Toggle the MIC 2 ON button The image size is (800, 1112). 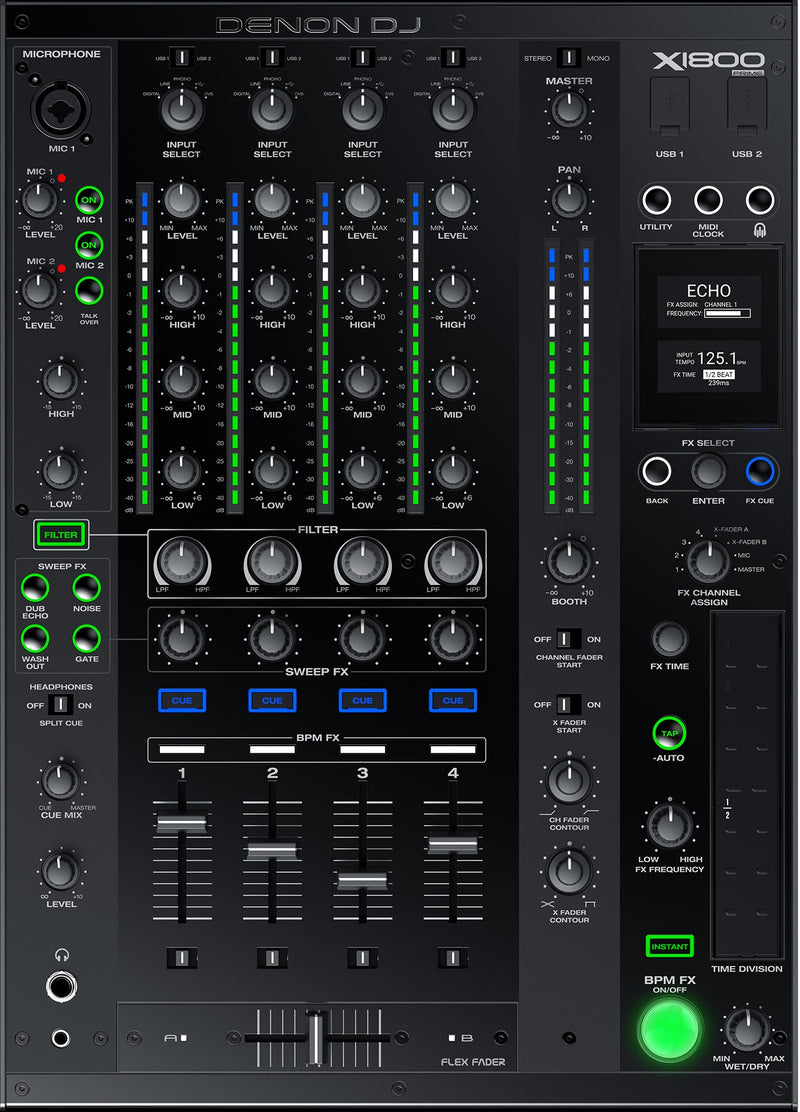(89, 245)
